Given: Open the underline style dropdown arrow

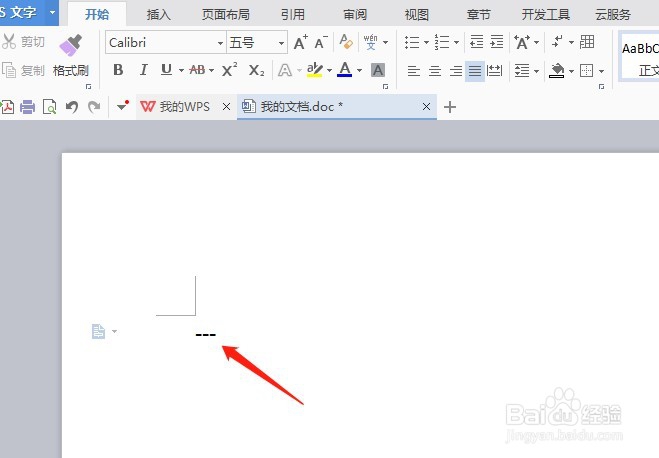Looking at the screenshot, I should click(181, 70).
